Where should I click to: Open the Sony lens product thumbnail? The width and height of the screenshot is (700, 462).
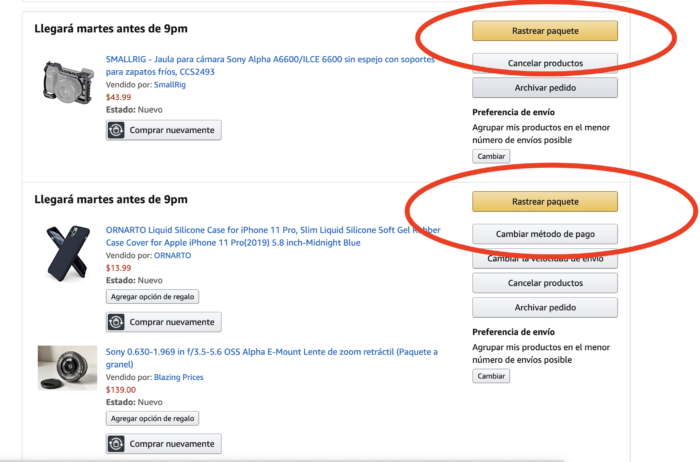(67, 368)
